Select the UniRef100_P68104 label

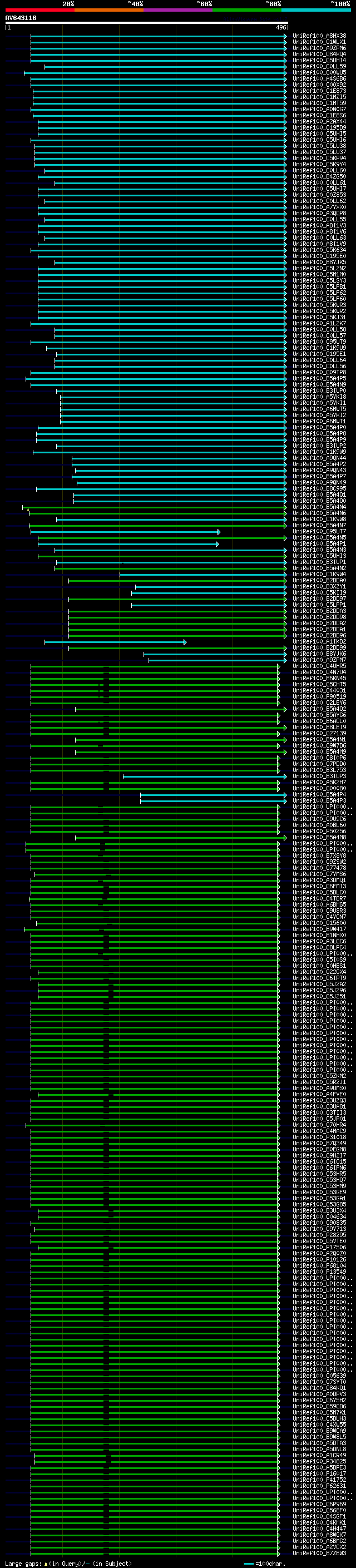coord(319,1265)
